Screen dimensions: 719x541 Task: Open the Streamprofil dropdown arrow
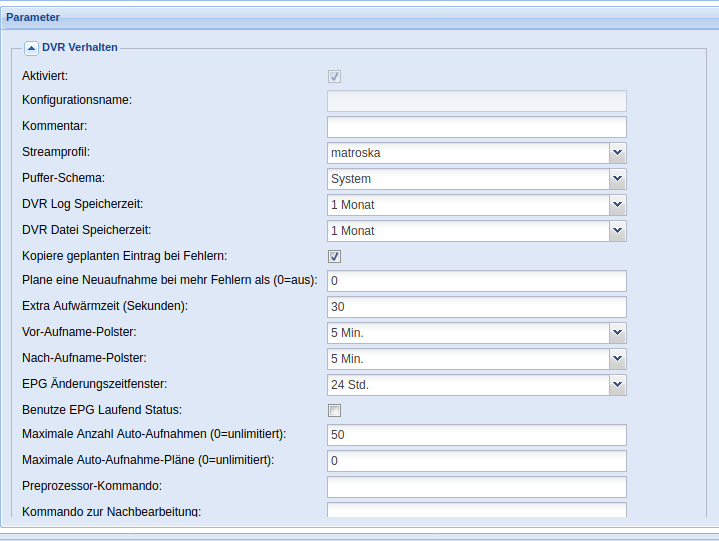pos(617,153)
